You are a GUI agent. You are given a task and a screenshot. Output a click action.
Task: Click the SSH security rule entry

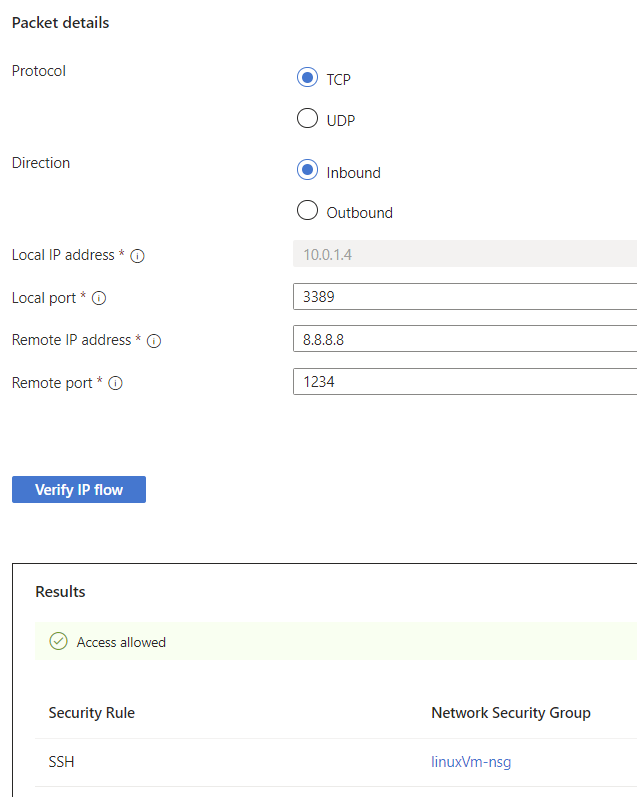(x=62, y=763)
